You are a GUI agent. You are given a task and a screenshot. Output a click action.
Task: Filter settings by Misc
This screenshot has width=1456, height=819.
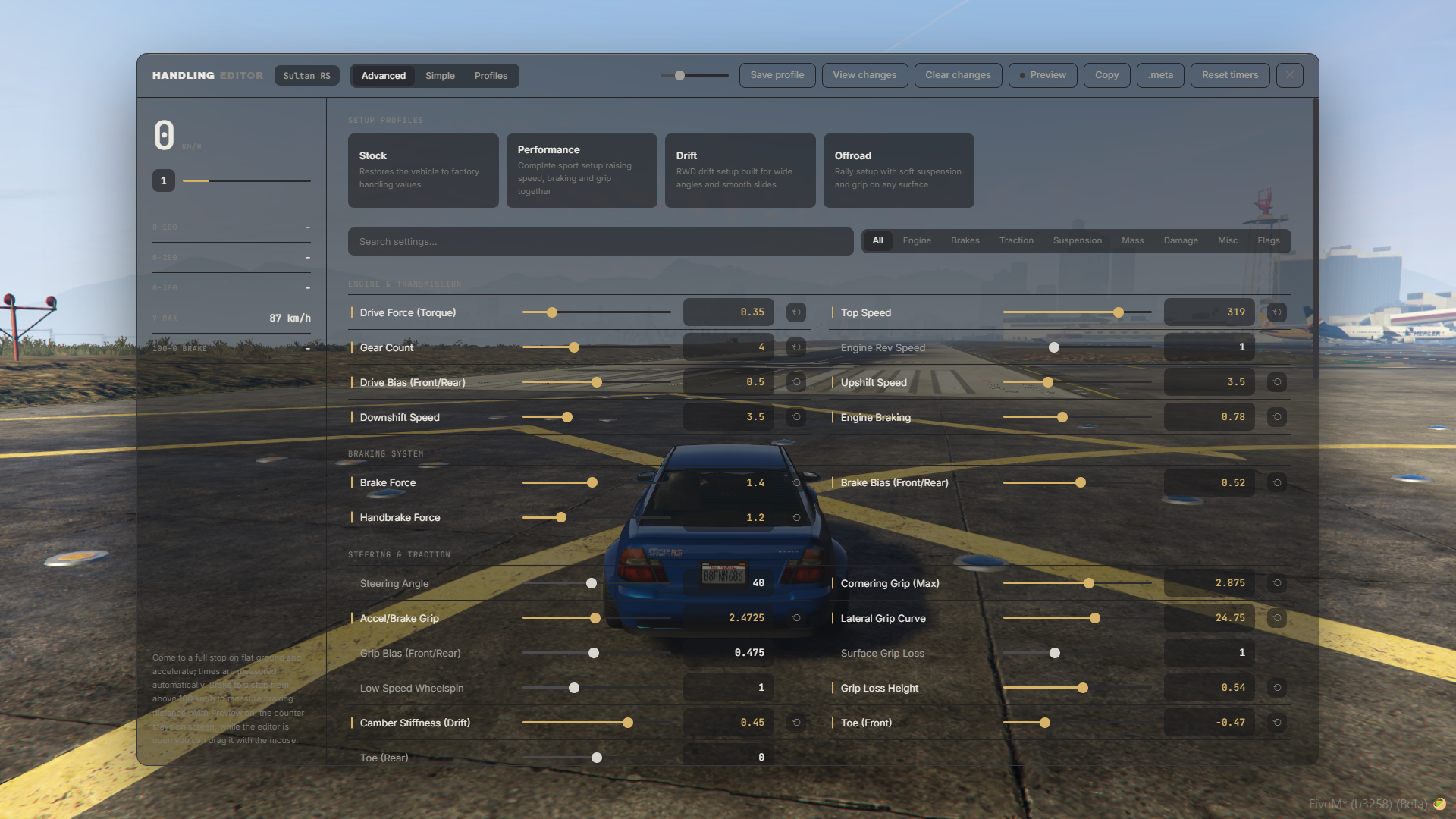[1228, 240]
